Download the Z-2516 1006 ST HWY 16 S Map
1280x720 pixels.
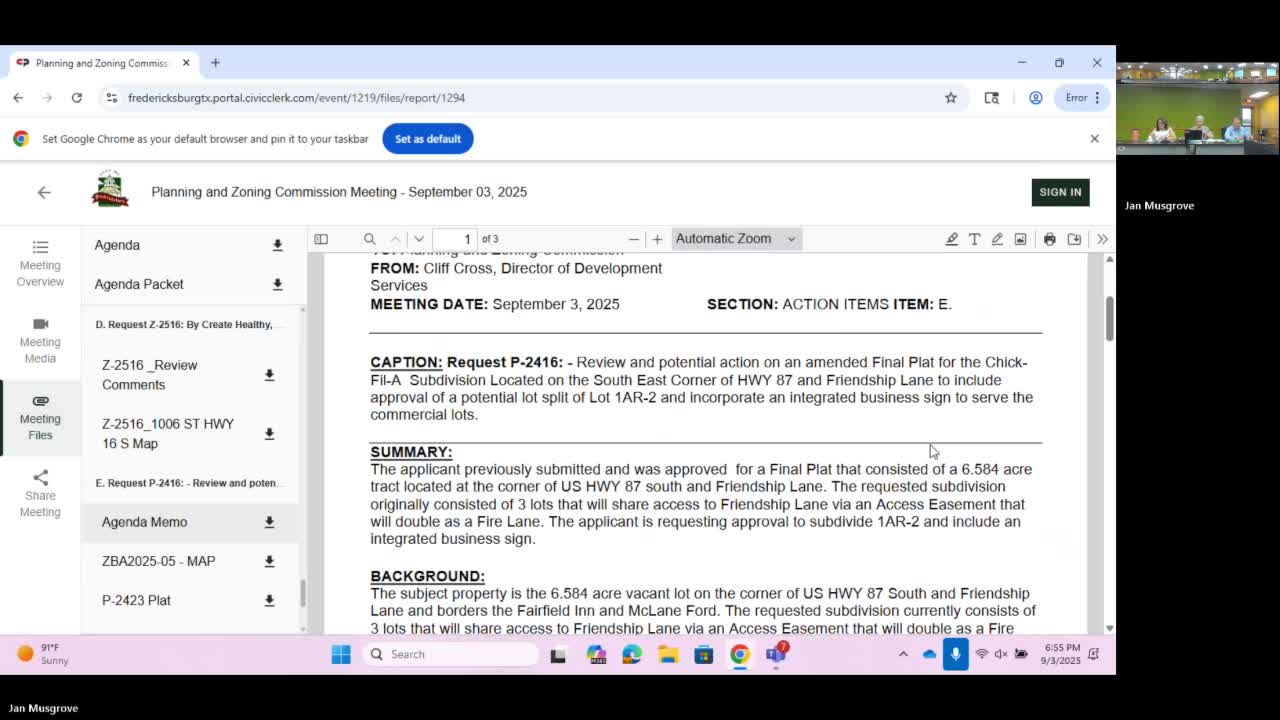pyautogui.click(x=269, y=434)
